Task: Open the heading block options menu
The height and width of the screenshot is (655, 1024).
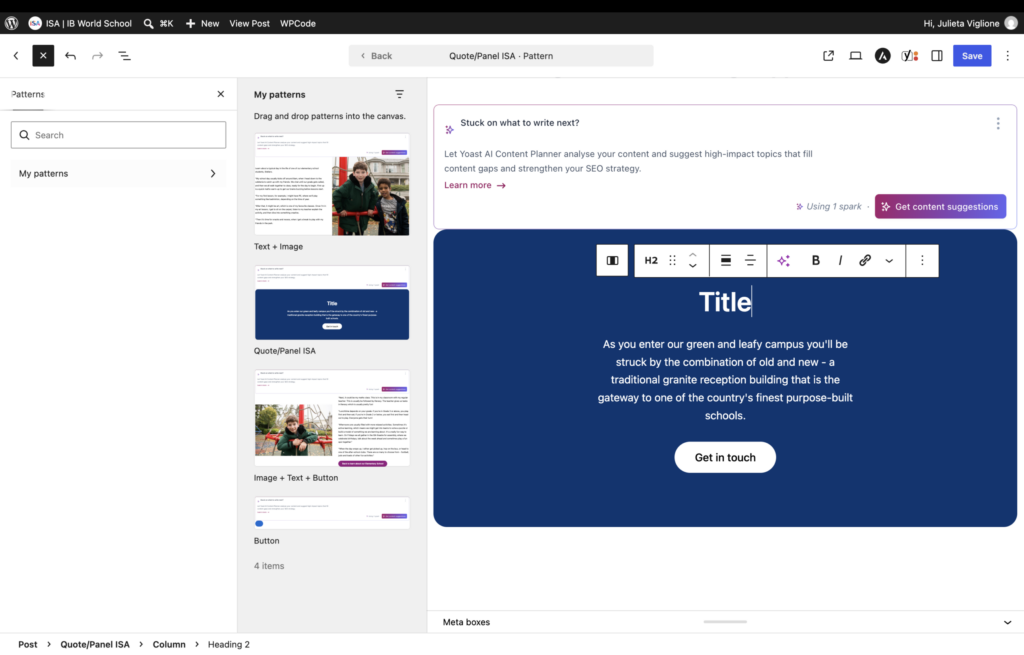Action: (x=922, y=261)
